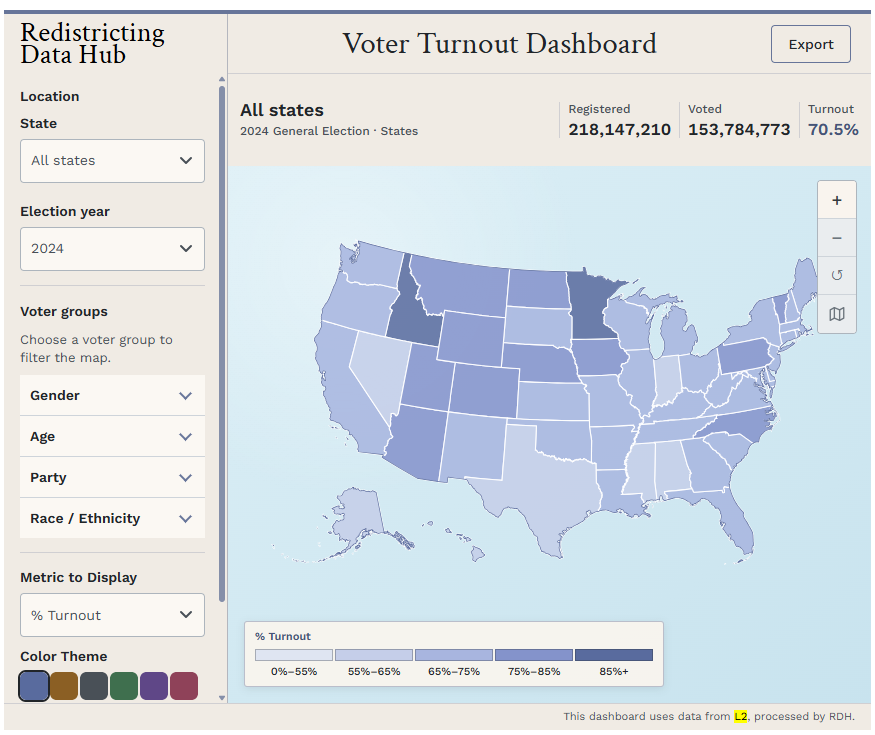Open the Election year dropdown 2024

112,249
